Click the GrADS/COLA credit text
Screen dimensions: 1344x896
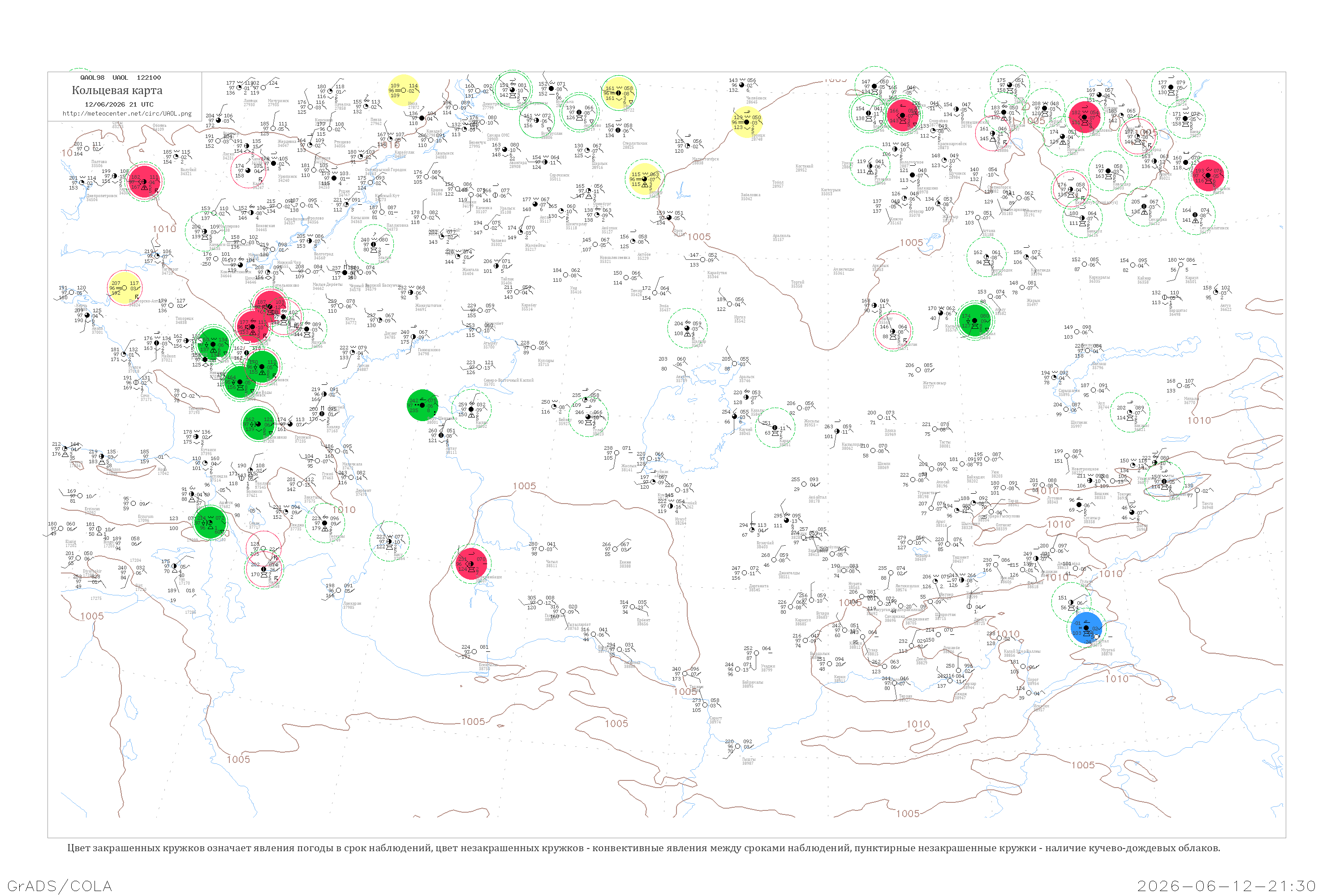pos(60,886)
